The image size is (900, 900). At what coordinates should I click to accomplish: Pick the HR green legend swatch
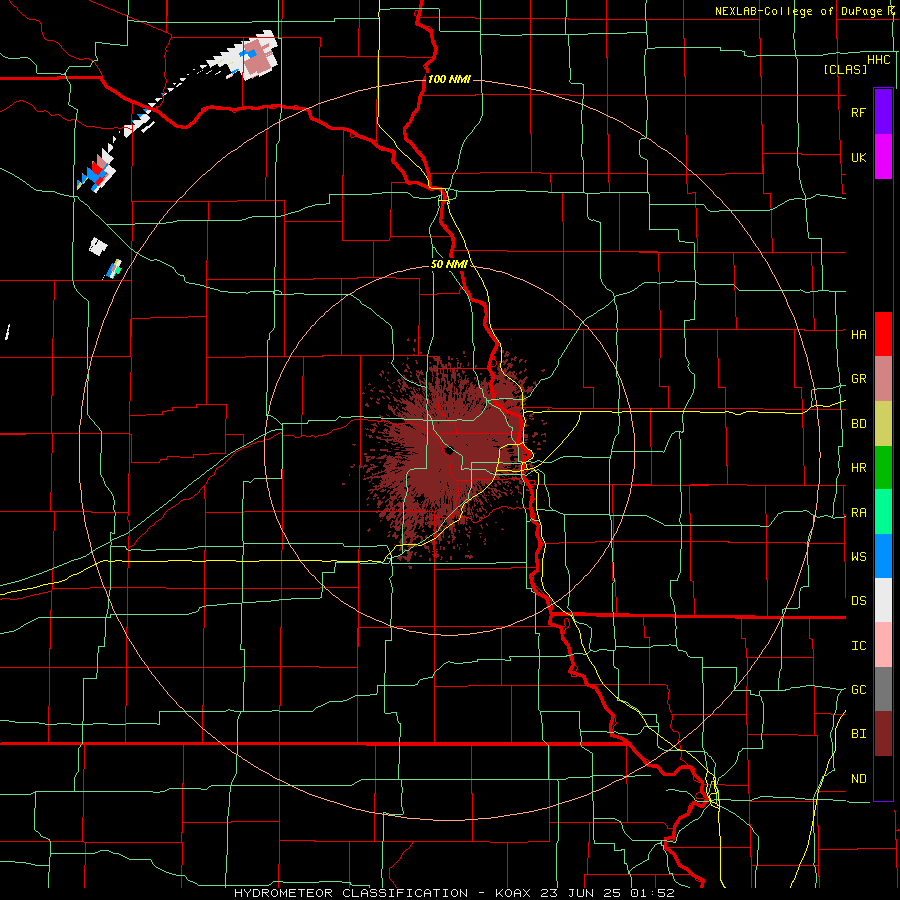(883, 468)
